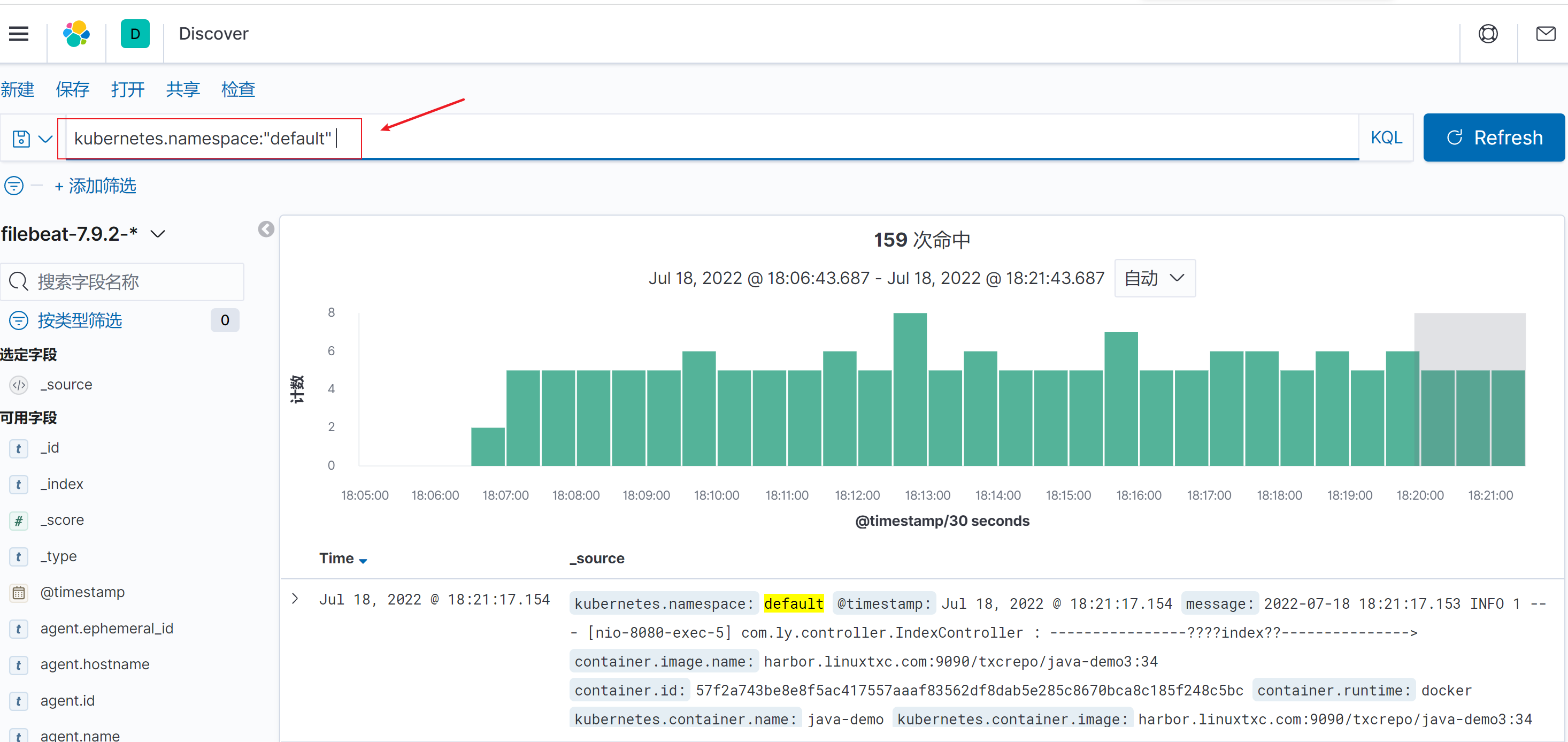Open the hamburger navigation menu
Viewport: 1568px width, 742px height.
(19, 34)
